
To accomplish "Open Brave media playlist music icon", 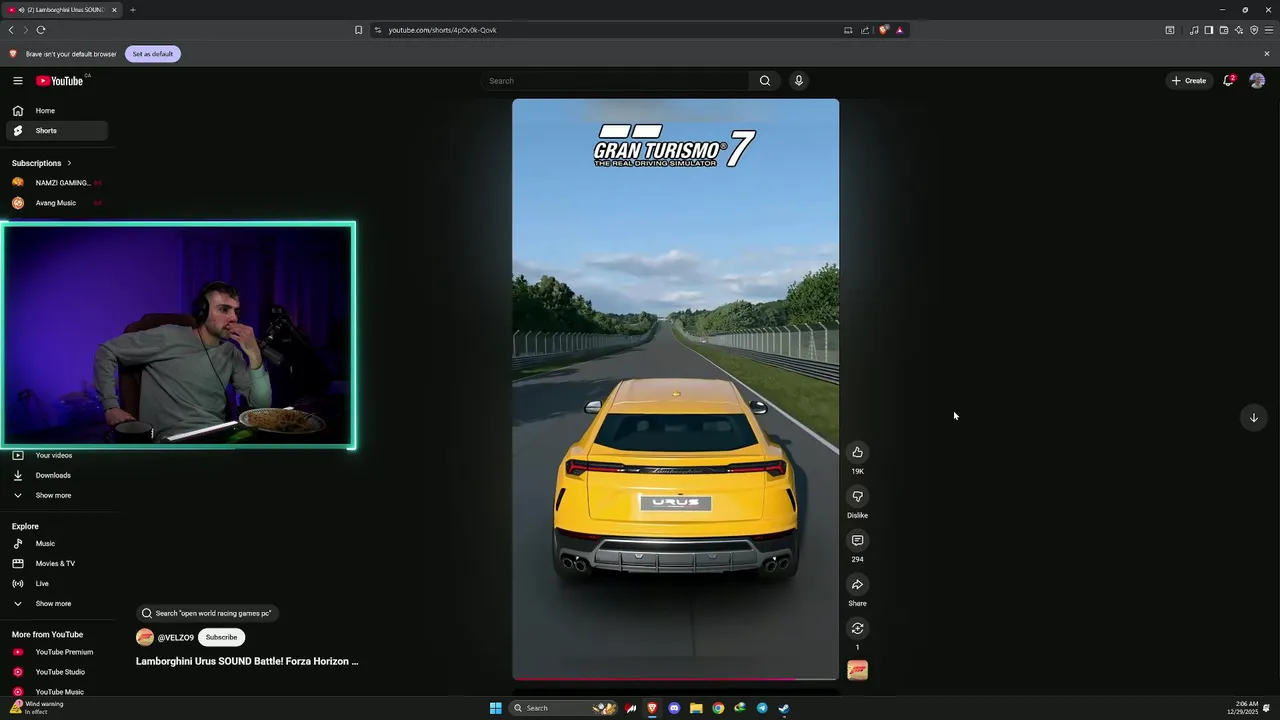I will (x=1194, y=30).
